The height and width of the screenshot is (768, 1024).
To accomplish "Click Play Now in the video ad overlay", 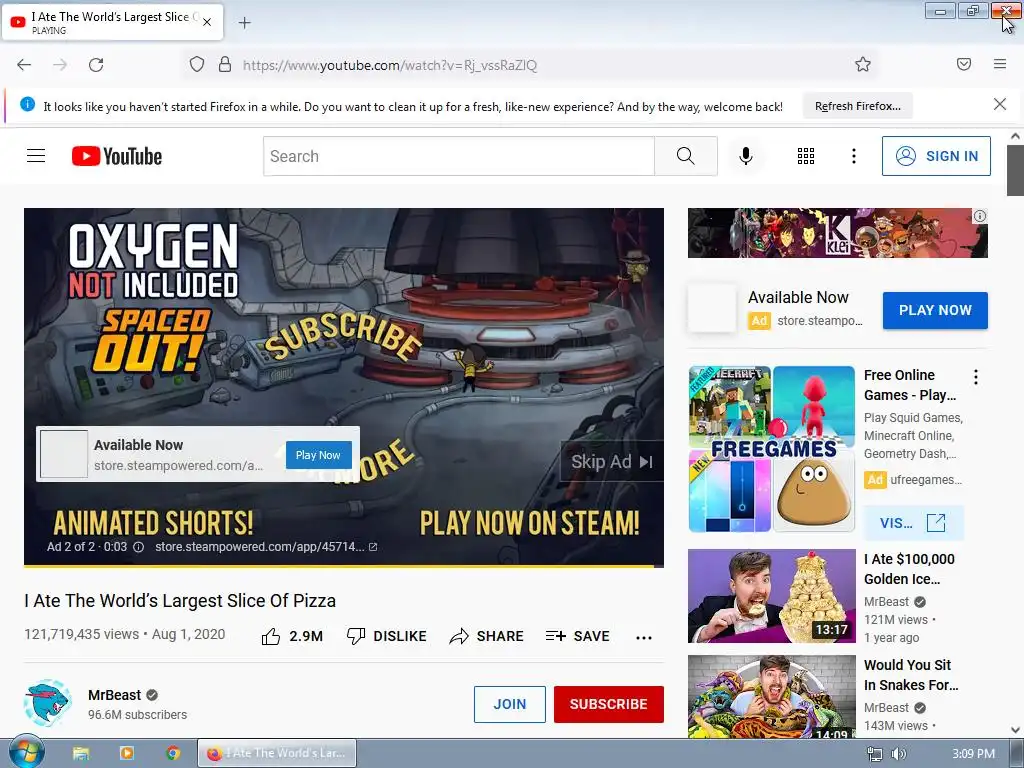I will point(318,455).
